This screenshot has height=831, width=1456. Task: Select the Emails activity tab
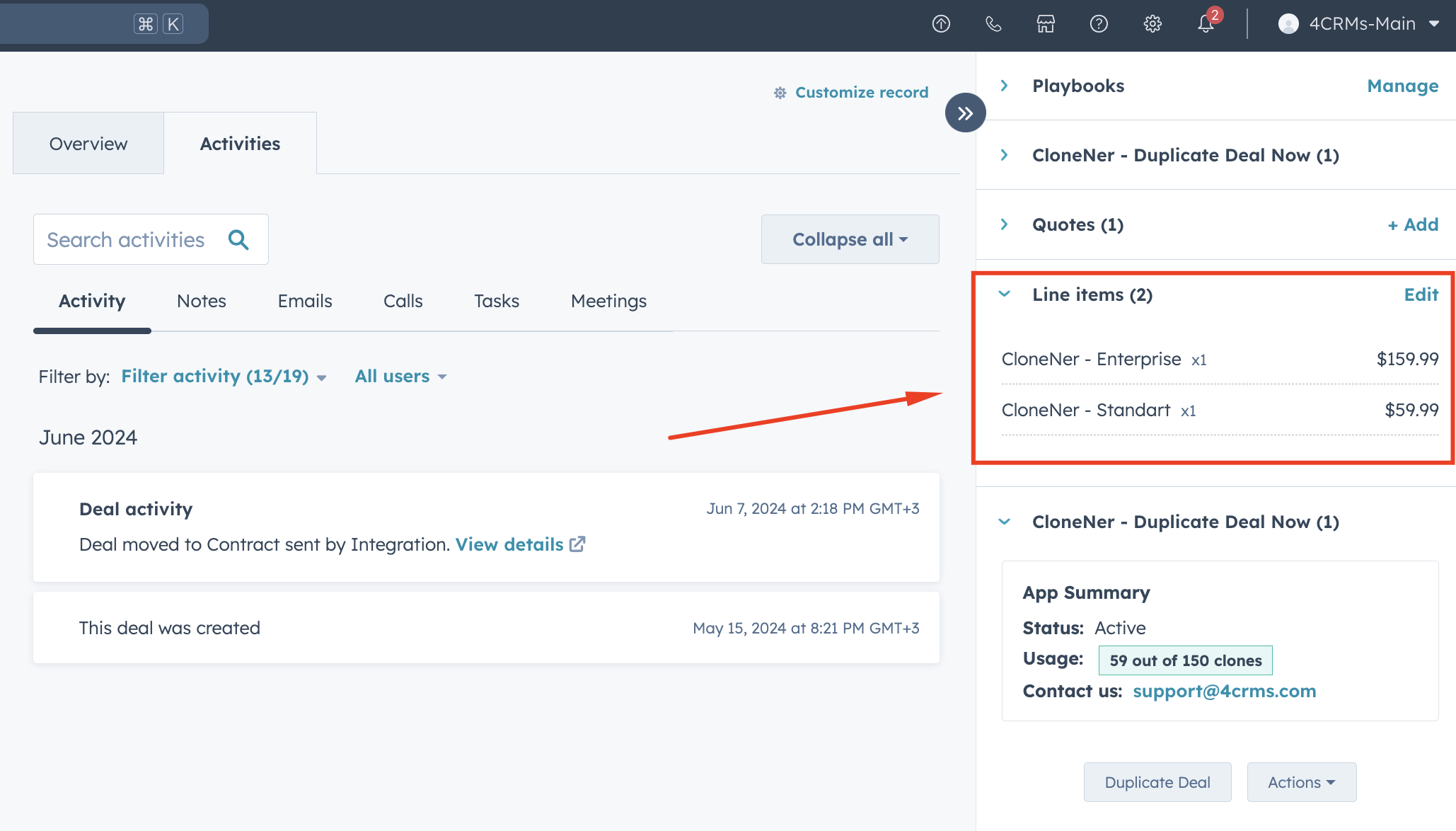coord(304,301)
